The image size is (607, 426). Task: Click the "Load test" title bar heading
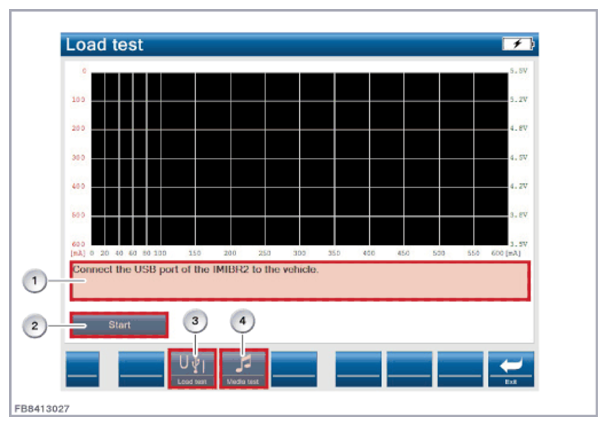[105, 45]
